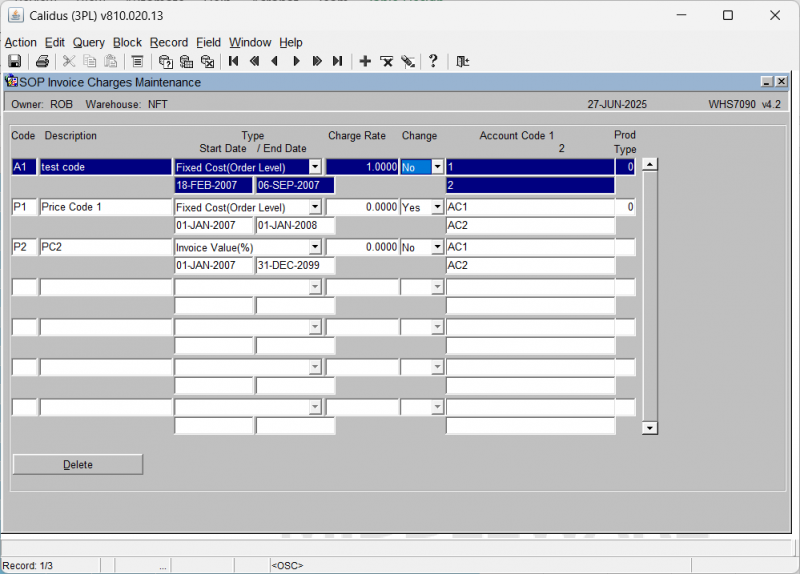Open Type dropdown in first empty row
The width and height of the screenshot is (800, 574).
point(315,287)
